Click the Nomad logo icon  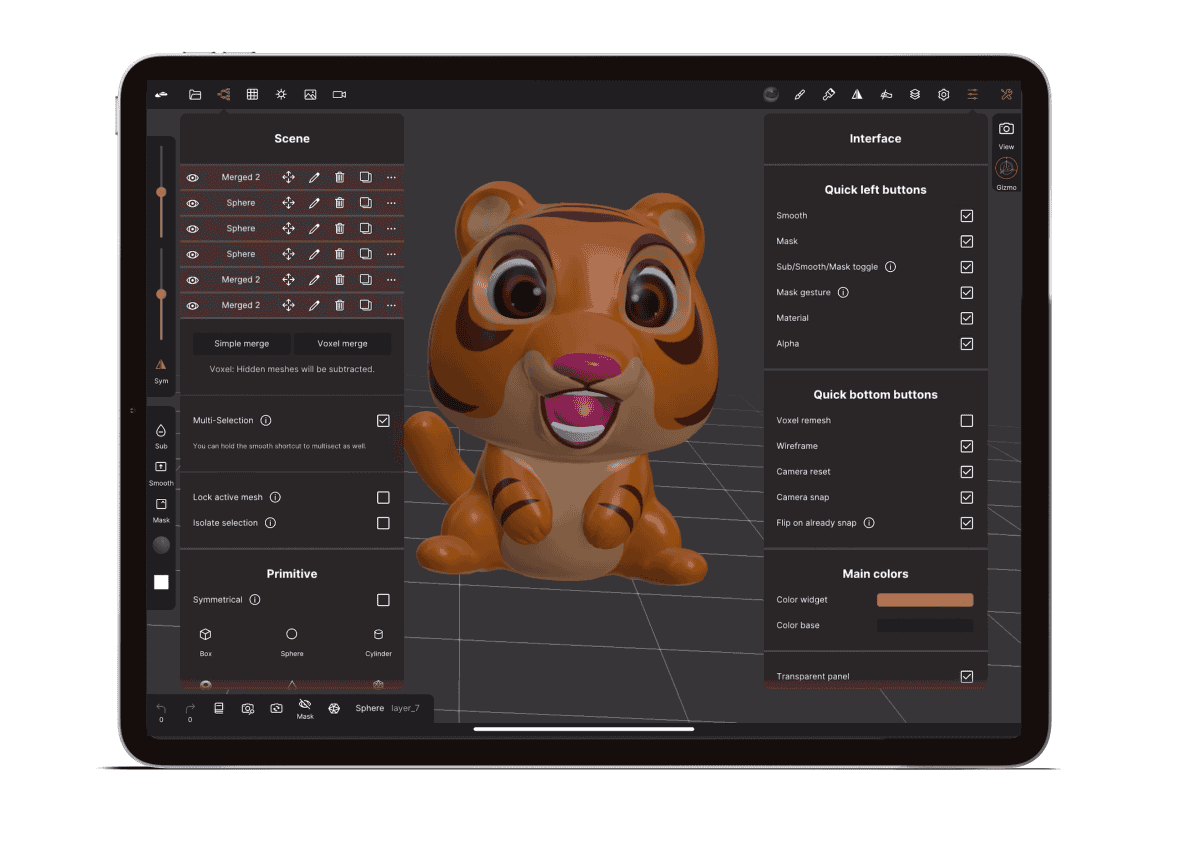(x=161, y=95)
